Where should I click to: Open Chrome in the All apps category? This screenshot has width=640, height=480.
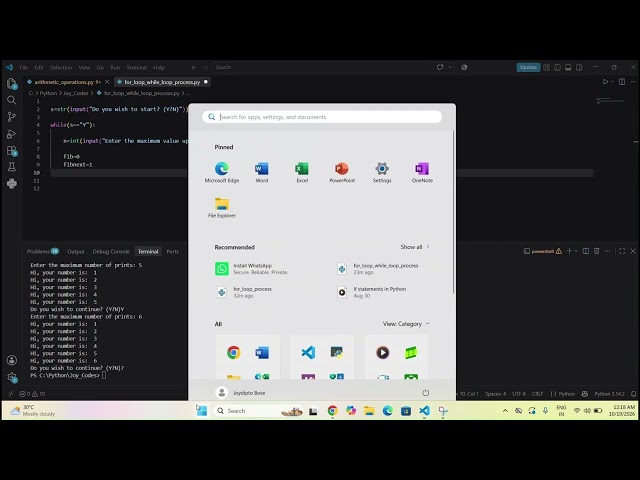tap(234, 352)
